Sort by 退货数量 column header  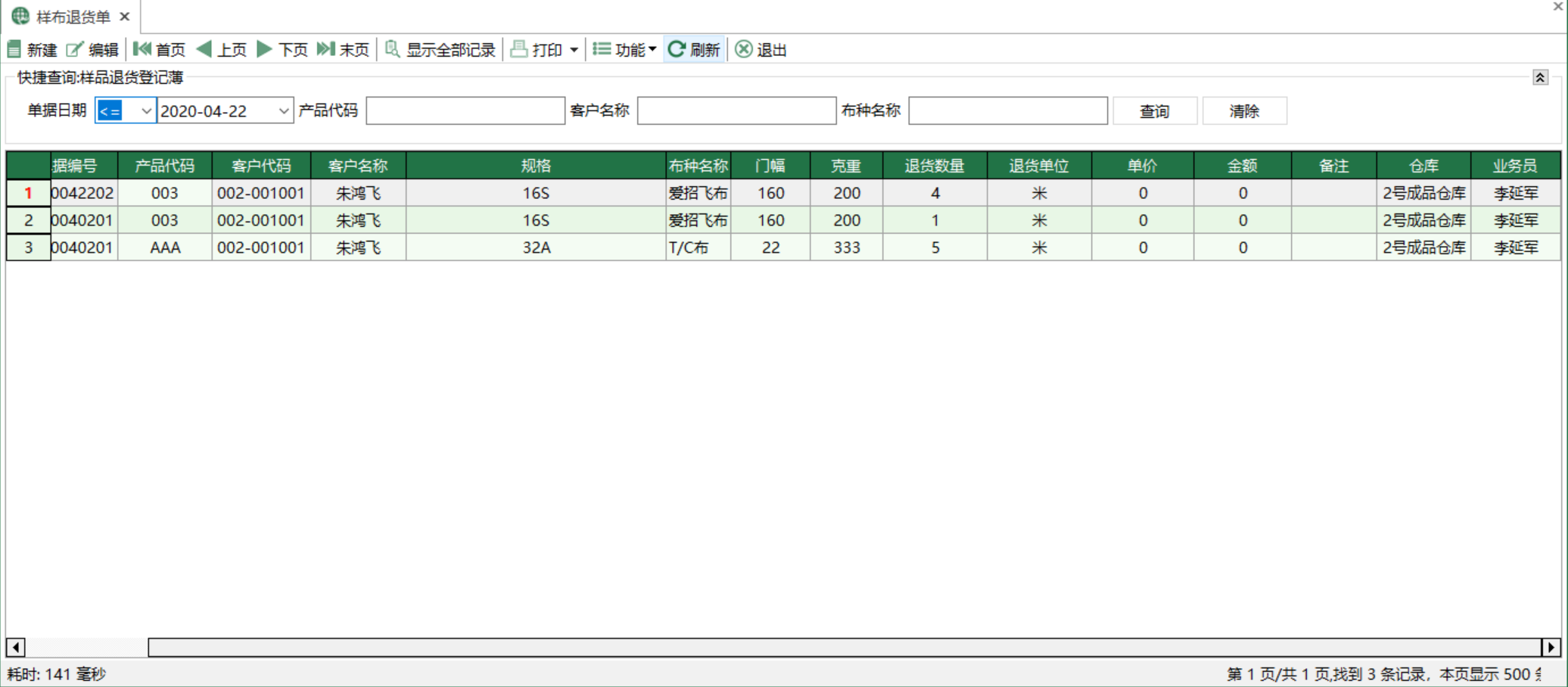click(935, 166)
